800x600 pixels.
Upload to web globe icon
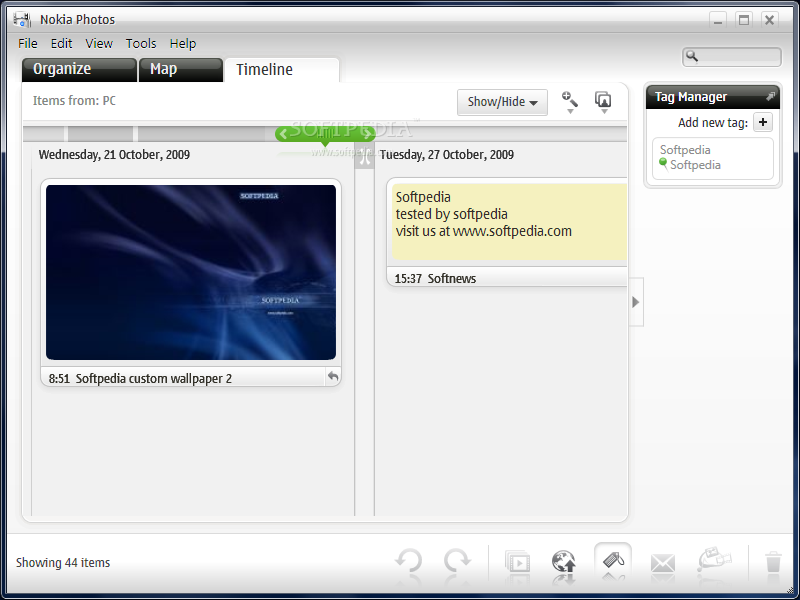[564, 562]
